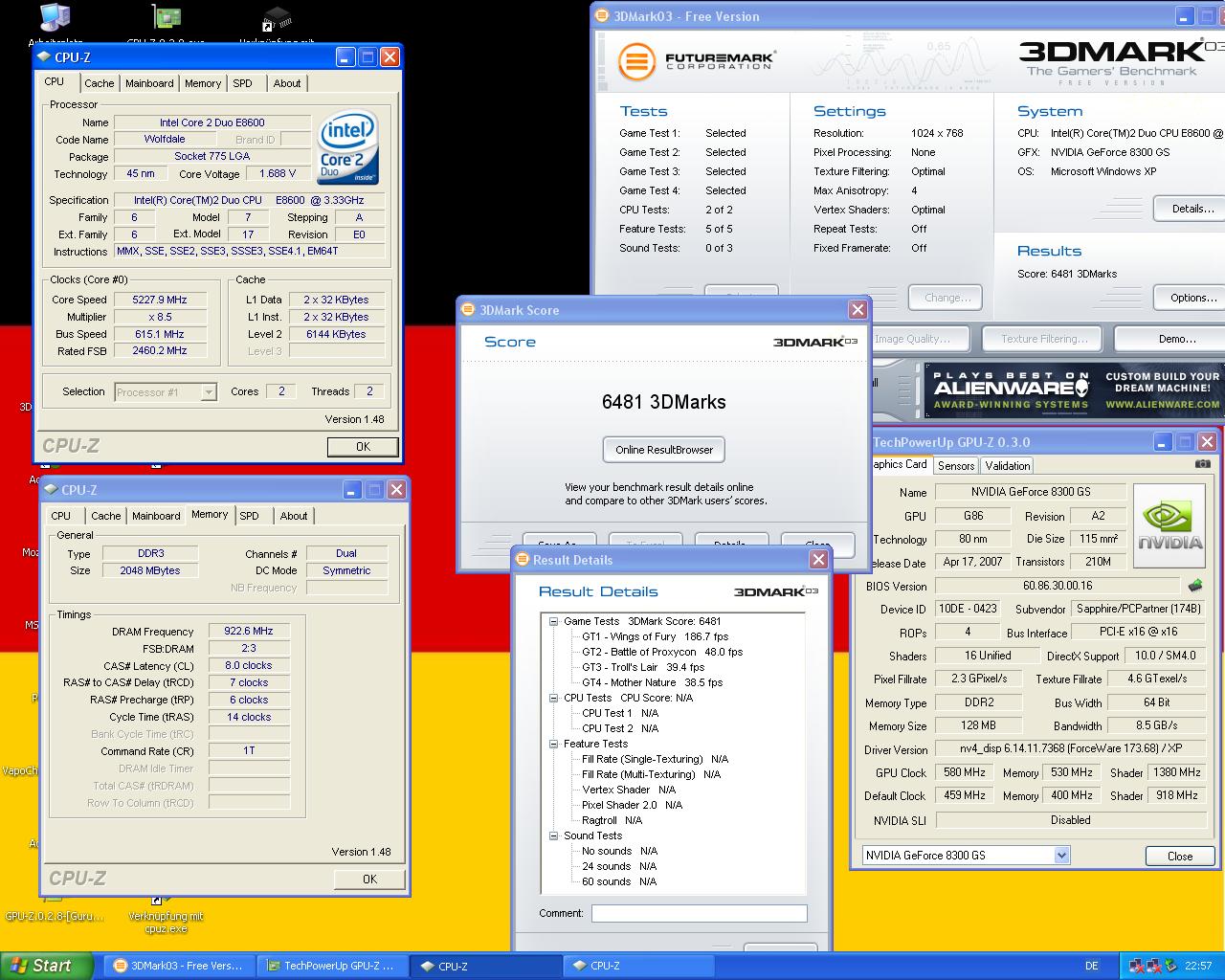
Task: Close the Result Details window
Action: 818,560
